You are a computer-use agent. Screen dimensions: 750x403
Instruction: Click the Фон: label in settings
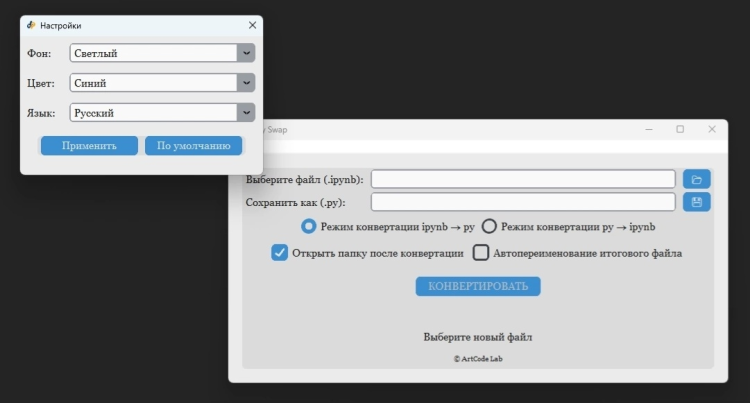39,54
